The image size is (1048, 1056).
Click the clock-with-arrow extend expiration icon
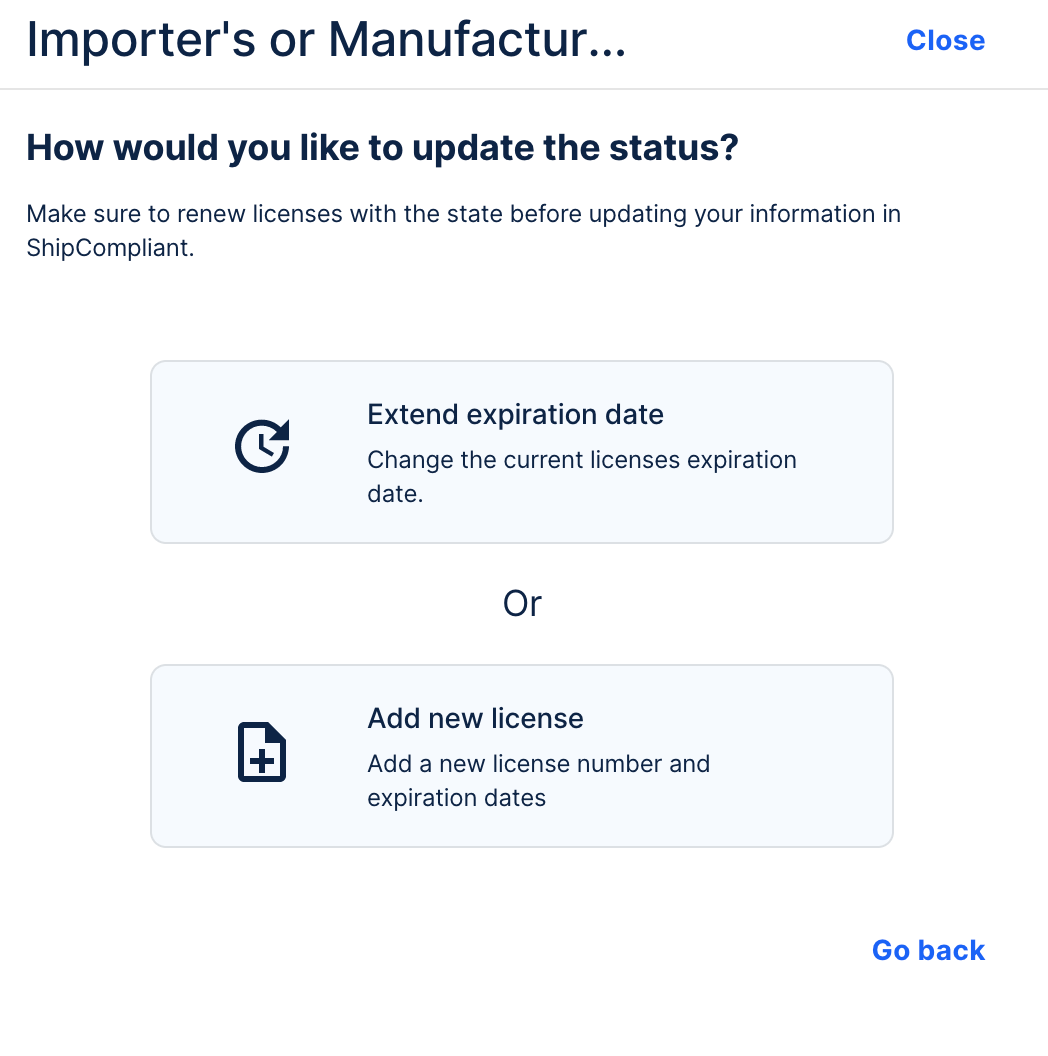pos(262,447)
